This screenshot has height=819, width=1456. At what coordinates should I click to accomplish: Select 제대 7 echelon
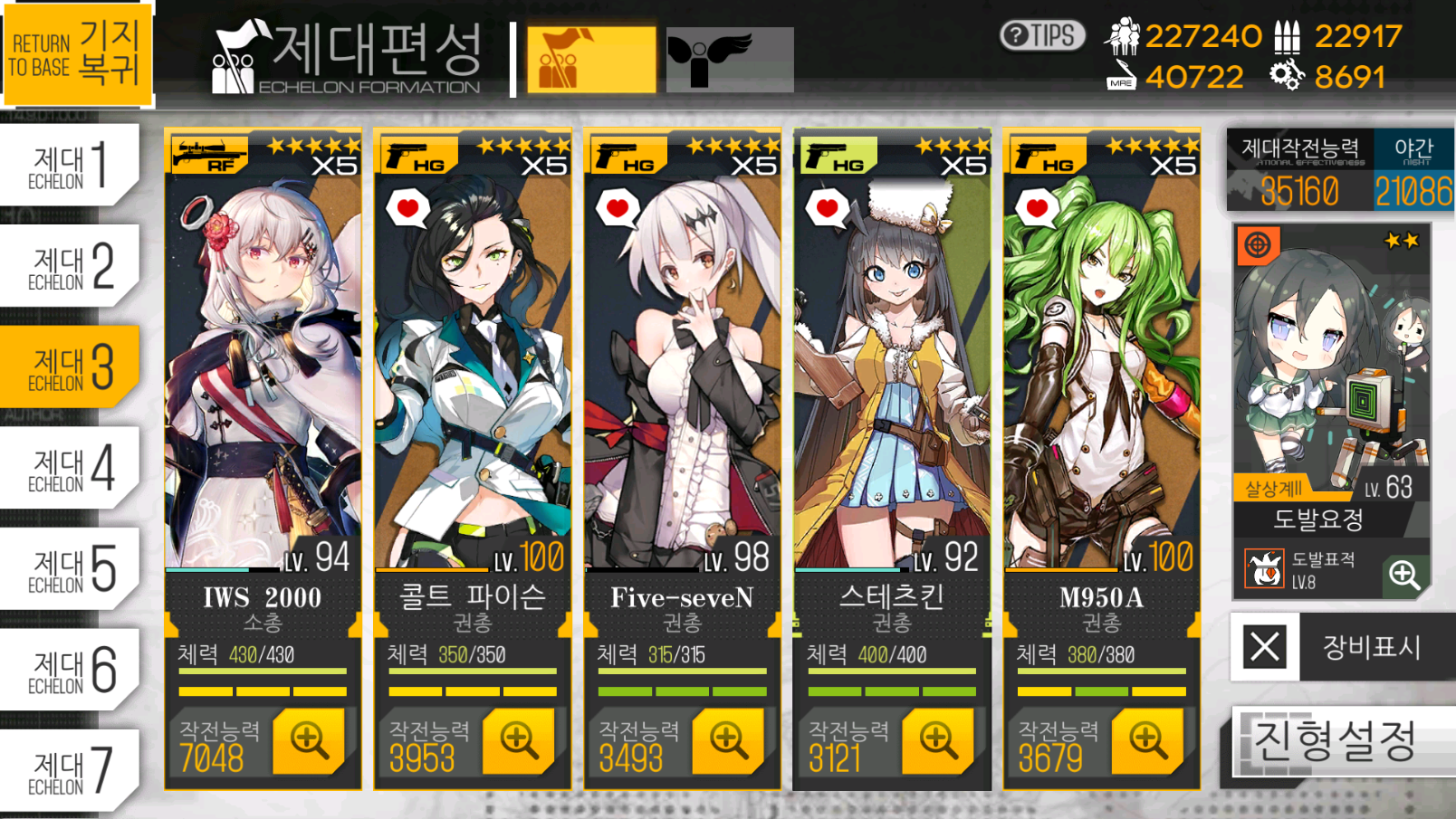click(70, 770)
